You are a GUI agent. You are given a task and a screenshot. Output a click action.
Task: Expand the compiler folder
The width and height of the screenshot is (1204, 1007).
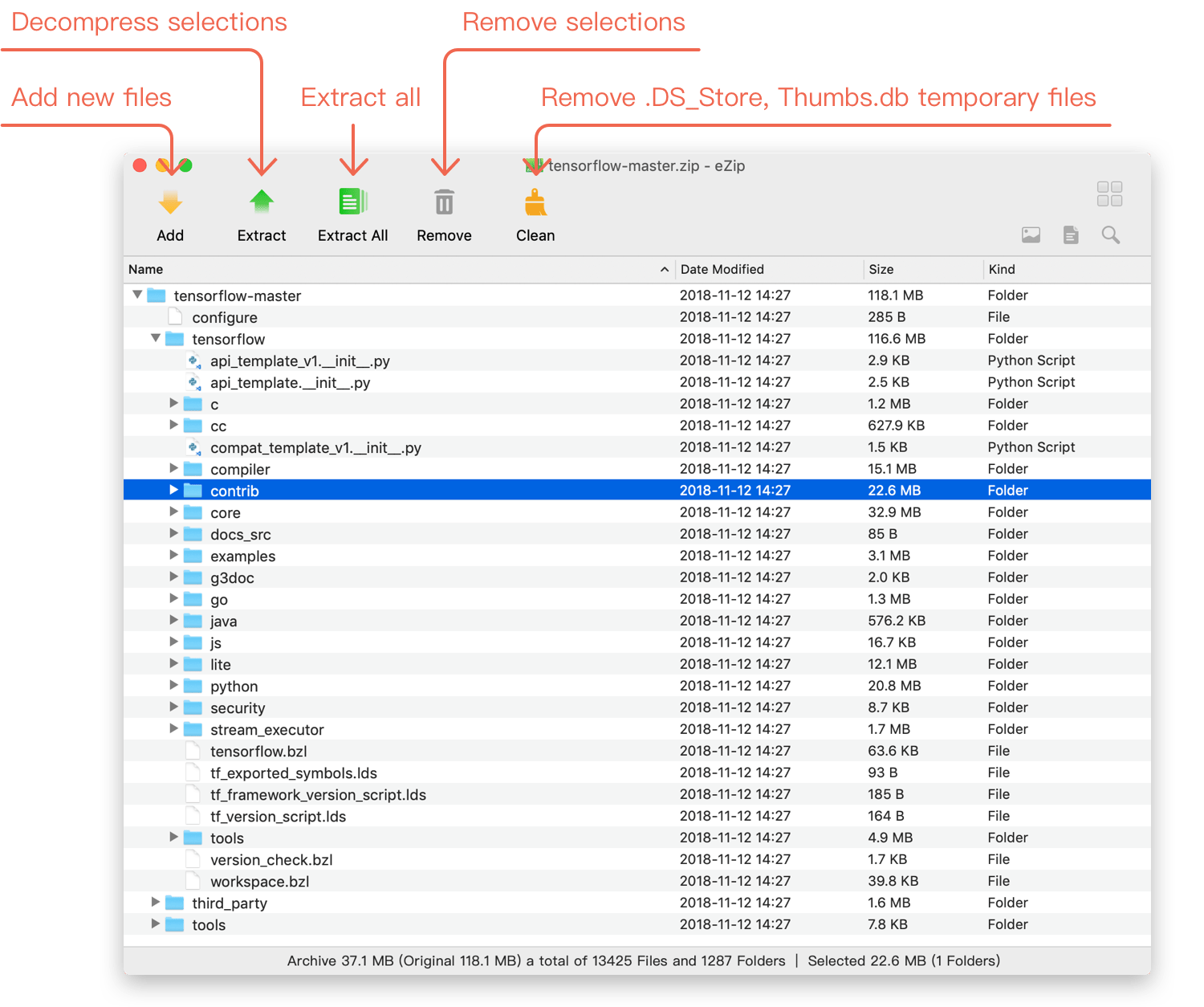(x=173, y=468)
